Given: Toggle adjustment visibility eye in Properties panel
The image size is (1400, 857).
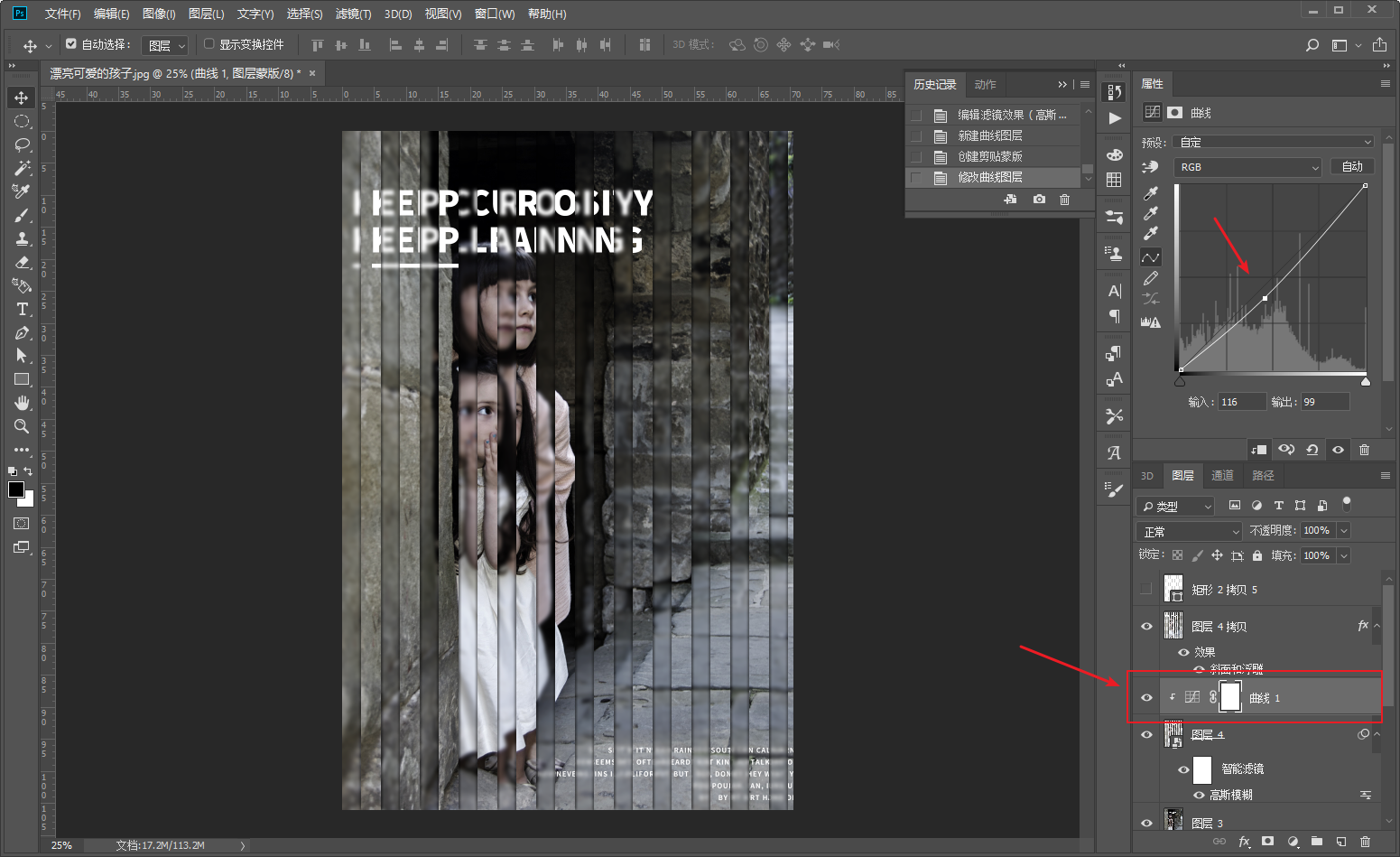Looking at the screenshot, I should pos(1338,450).
